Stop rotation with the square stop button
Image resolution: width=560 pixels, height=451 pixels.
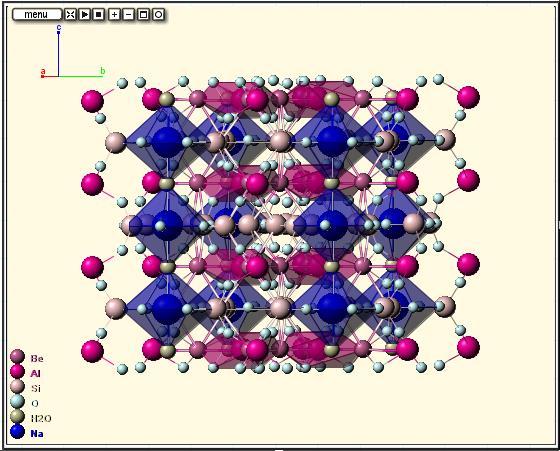pyautogui.click(x=99, y=14)
